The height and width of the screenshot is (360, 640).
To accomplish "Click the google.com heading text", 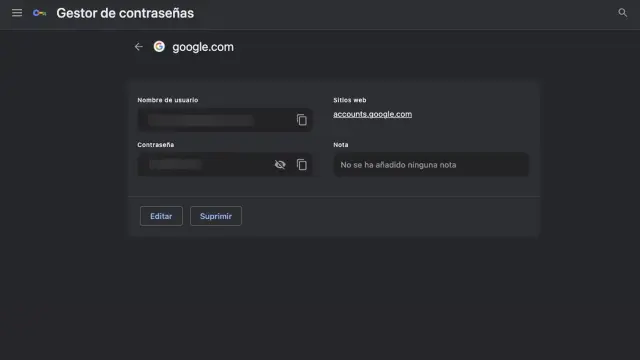I will pyautogui.click(x=203, y=47).
